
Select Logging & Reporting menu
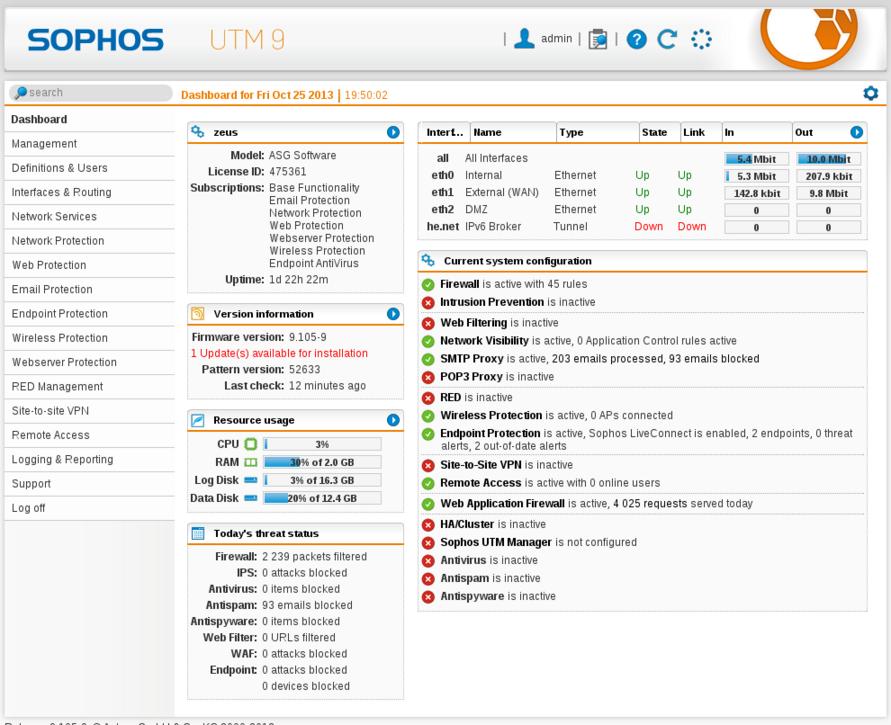point(63,460)
